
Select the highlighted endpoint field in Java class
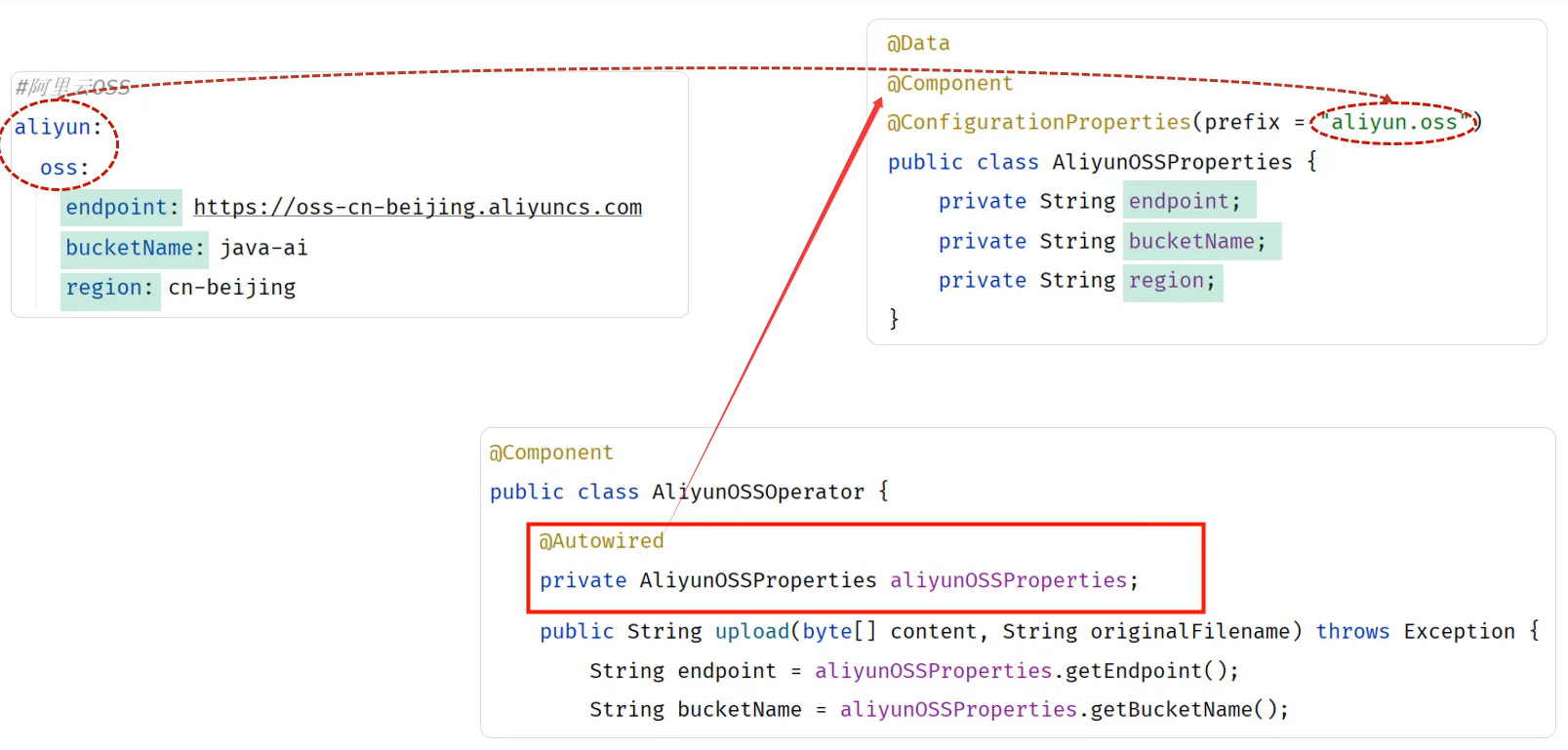point(1184,202)
